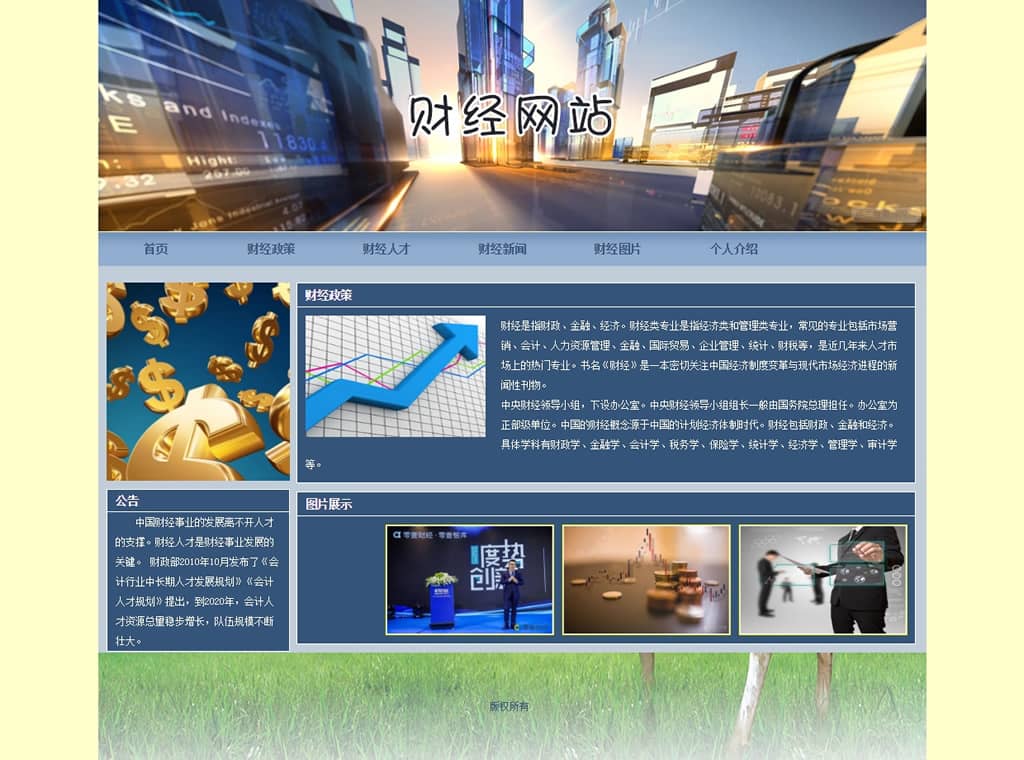Click the paragraph beginning 财经是指财政
This screenshot has width=1024, height=760.
(698, 354)
